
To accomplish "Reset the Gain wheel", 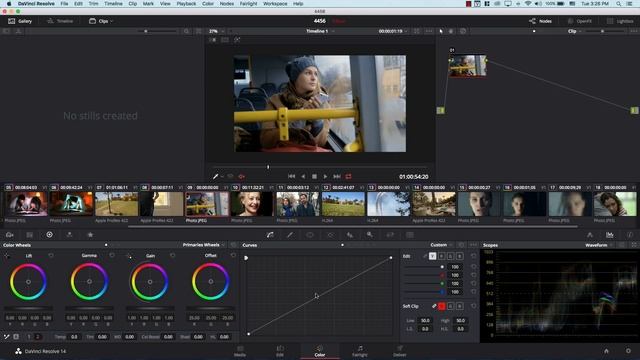I will click(x=173, y=256).
